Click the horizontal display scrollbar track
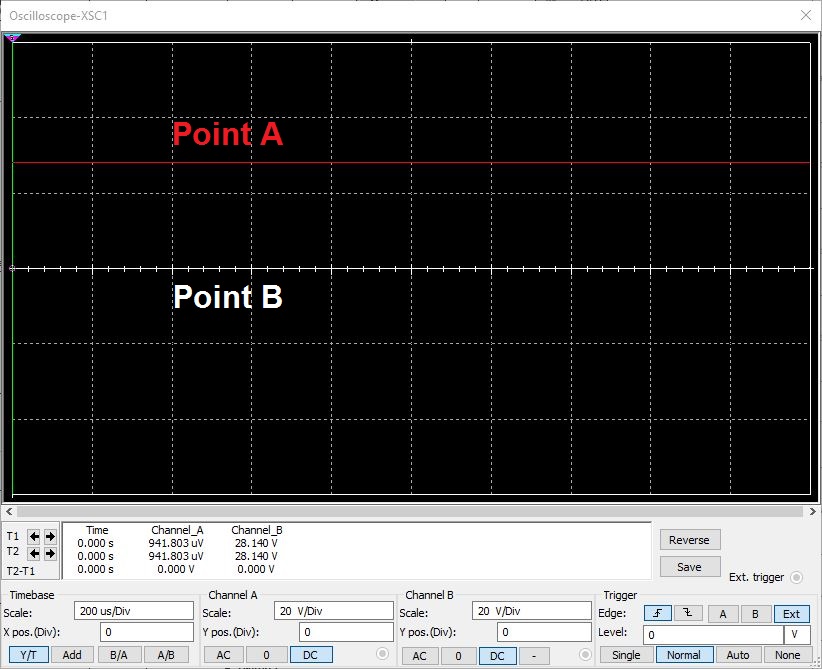The height and width of the screenshot is (669, 822). (410, 511)
